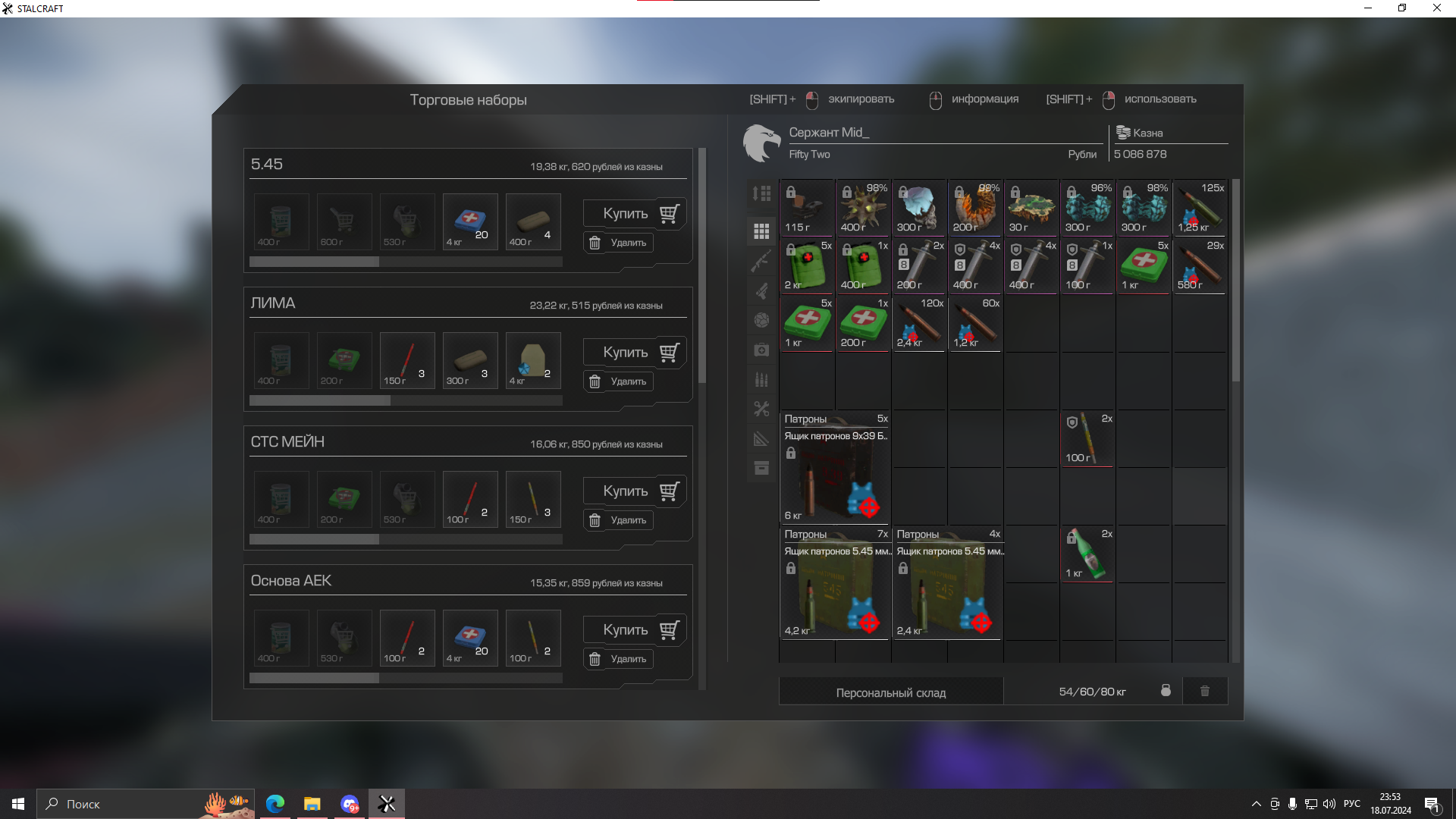
Task: Select the 29x ammo stack 580 г
Action: click(x=1200, y=265)
